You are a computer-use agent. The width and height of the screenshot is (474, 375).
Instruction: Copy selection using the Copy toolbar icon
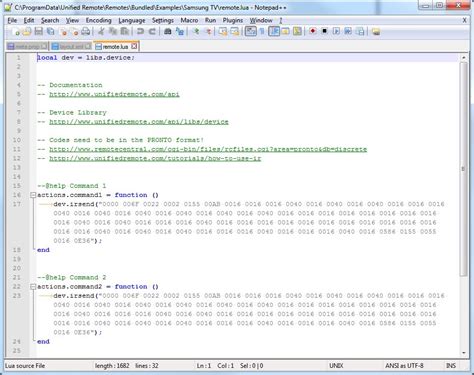(113, 32)
